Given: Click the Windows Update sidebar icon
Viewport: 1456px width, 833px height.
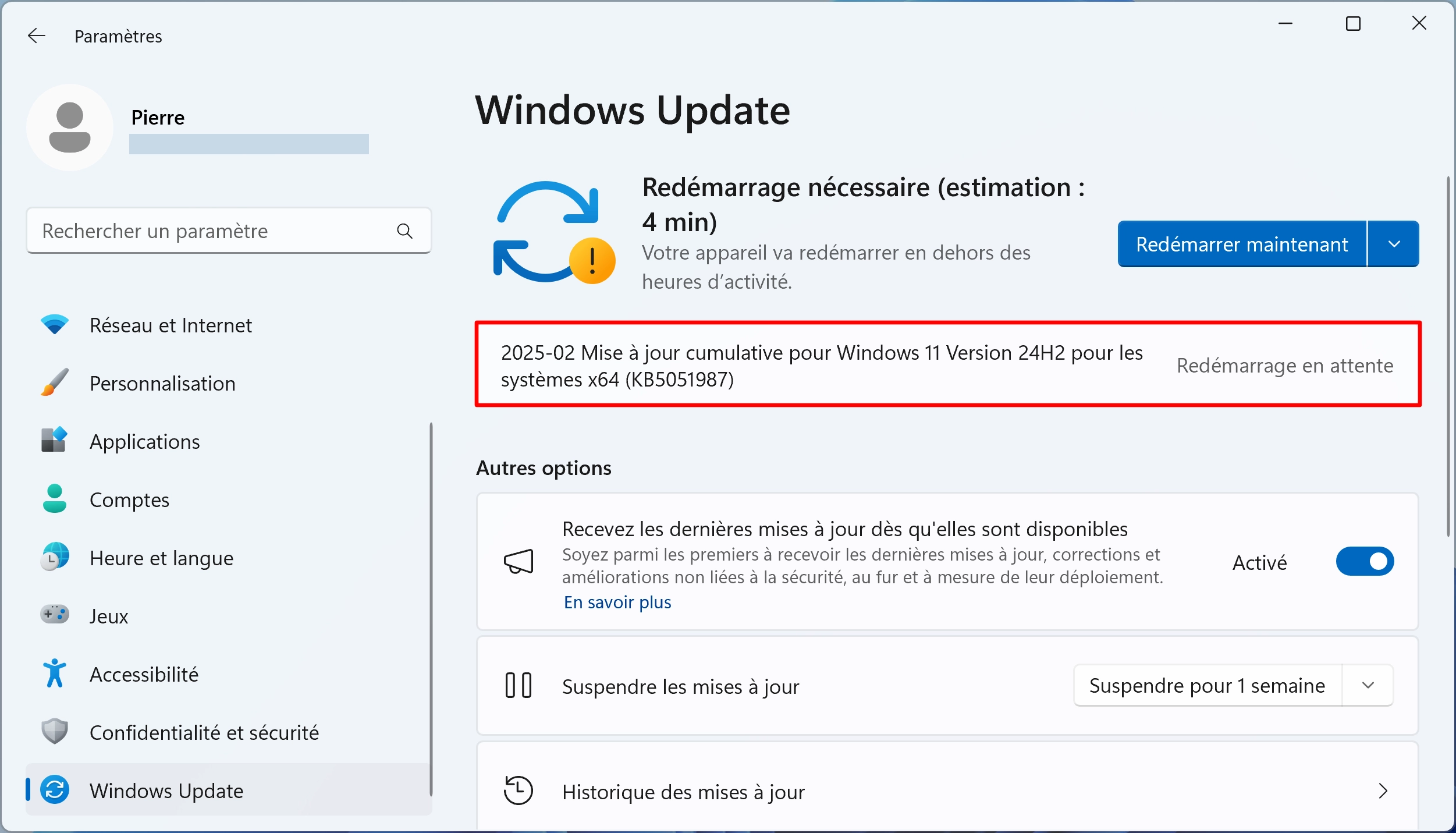Looking at the screenshot, I should click(x=55, y=790).
